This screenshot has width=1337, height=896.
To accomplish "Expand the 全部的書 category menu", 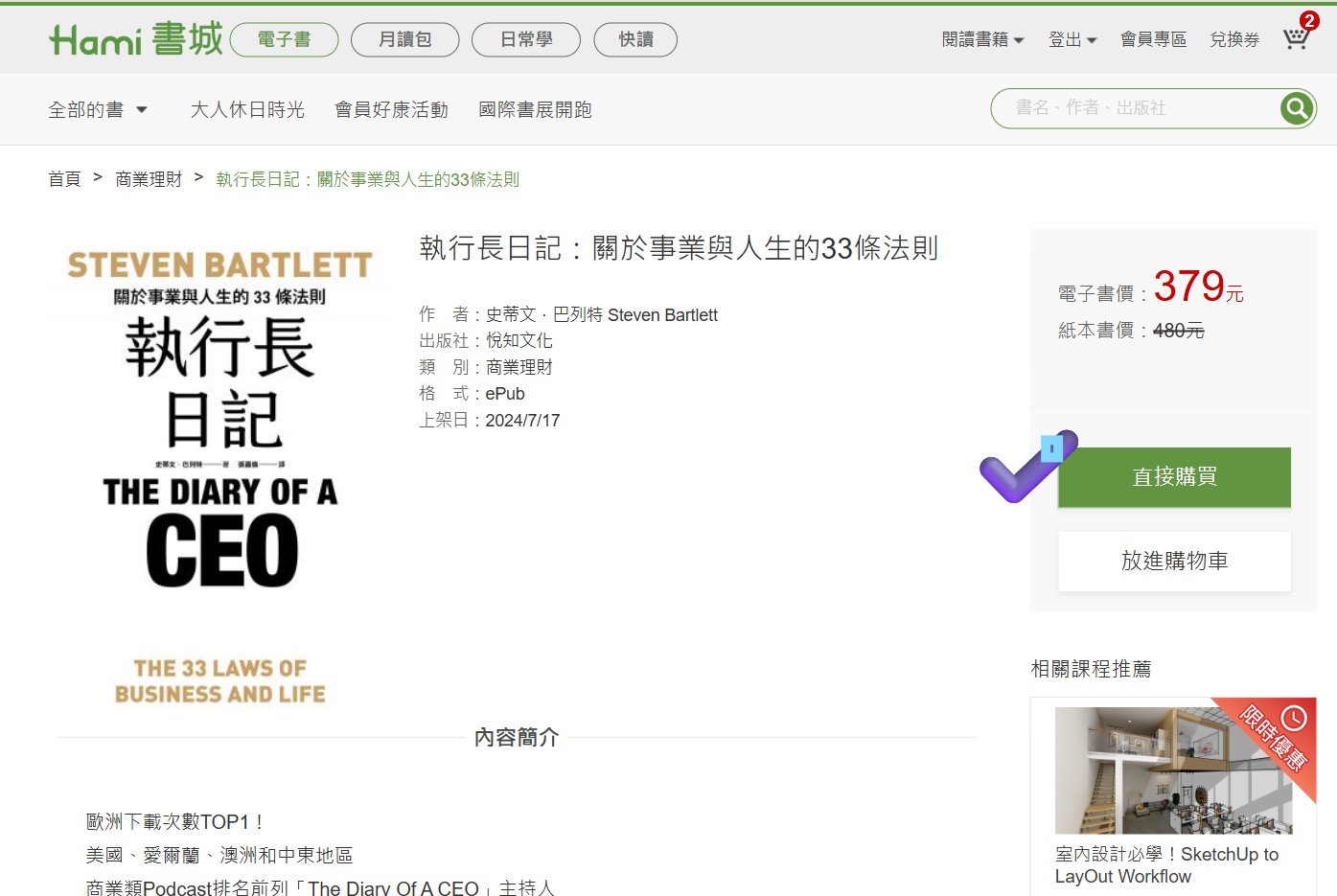I will coord(98,110).
